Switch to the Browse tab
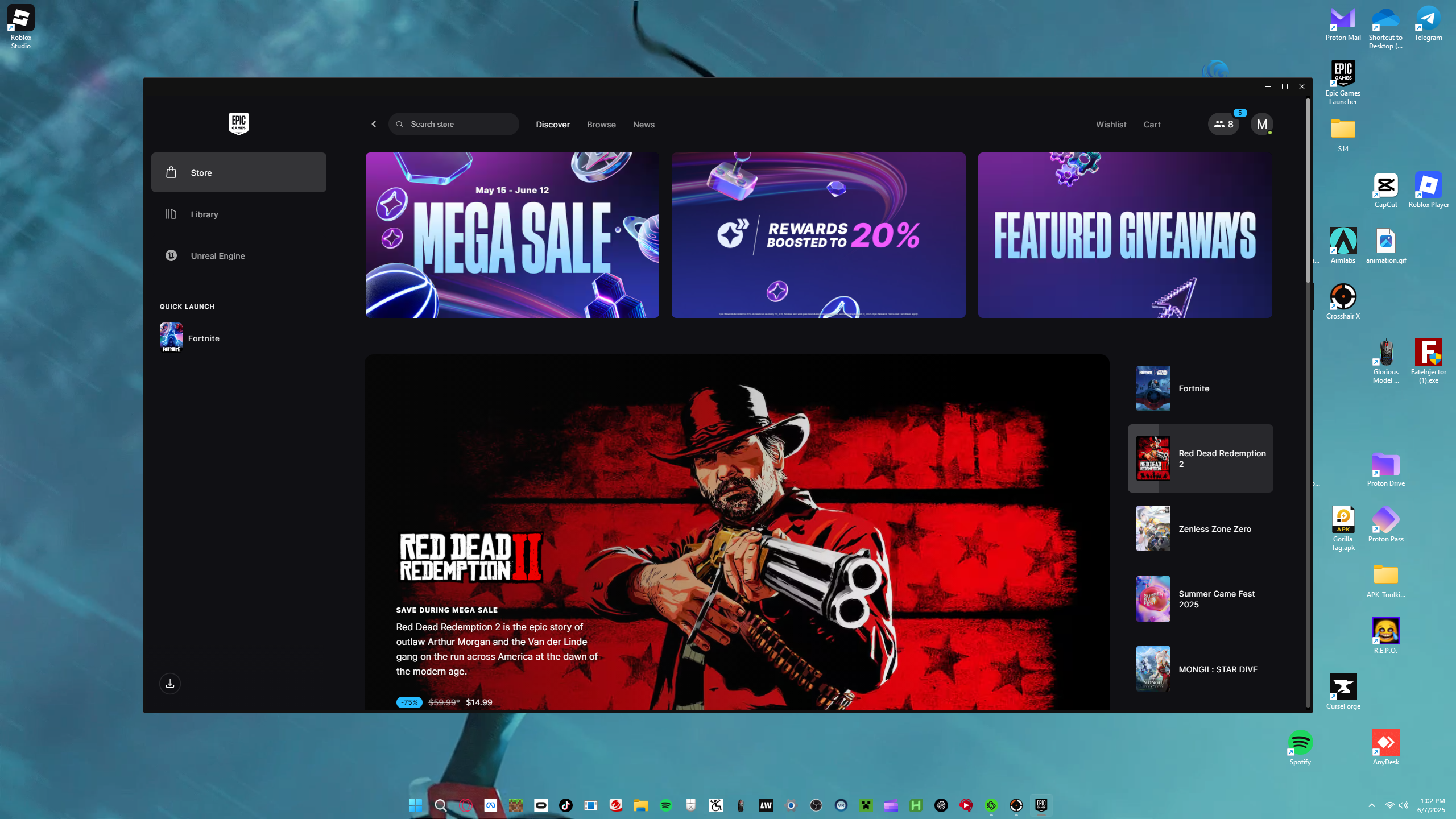The width and height of the screenshot is (1456, 819). point(601,125)
